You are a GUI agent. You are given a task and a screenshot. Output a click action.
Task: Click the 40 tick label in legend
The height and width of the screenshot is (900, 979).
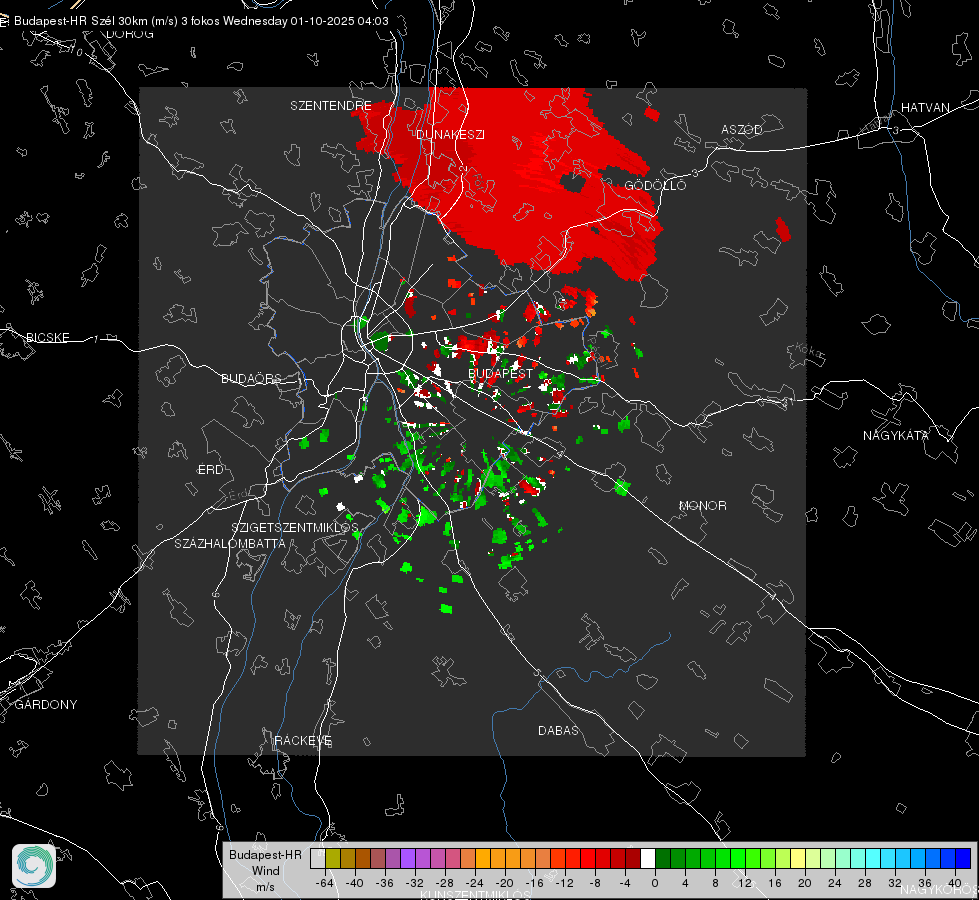954,883
